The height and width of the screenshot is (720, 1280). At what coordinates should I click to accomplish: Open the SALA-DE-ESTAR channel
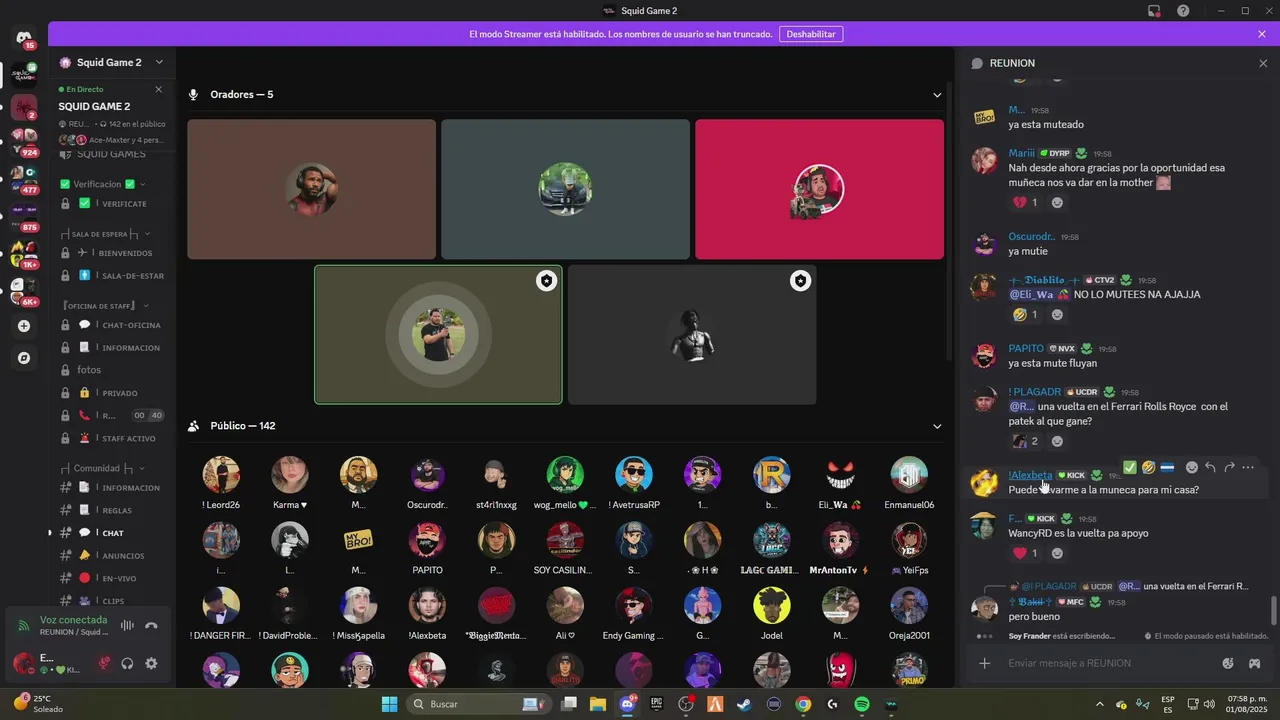click(112, 276)
